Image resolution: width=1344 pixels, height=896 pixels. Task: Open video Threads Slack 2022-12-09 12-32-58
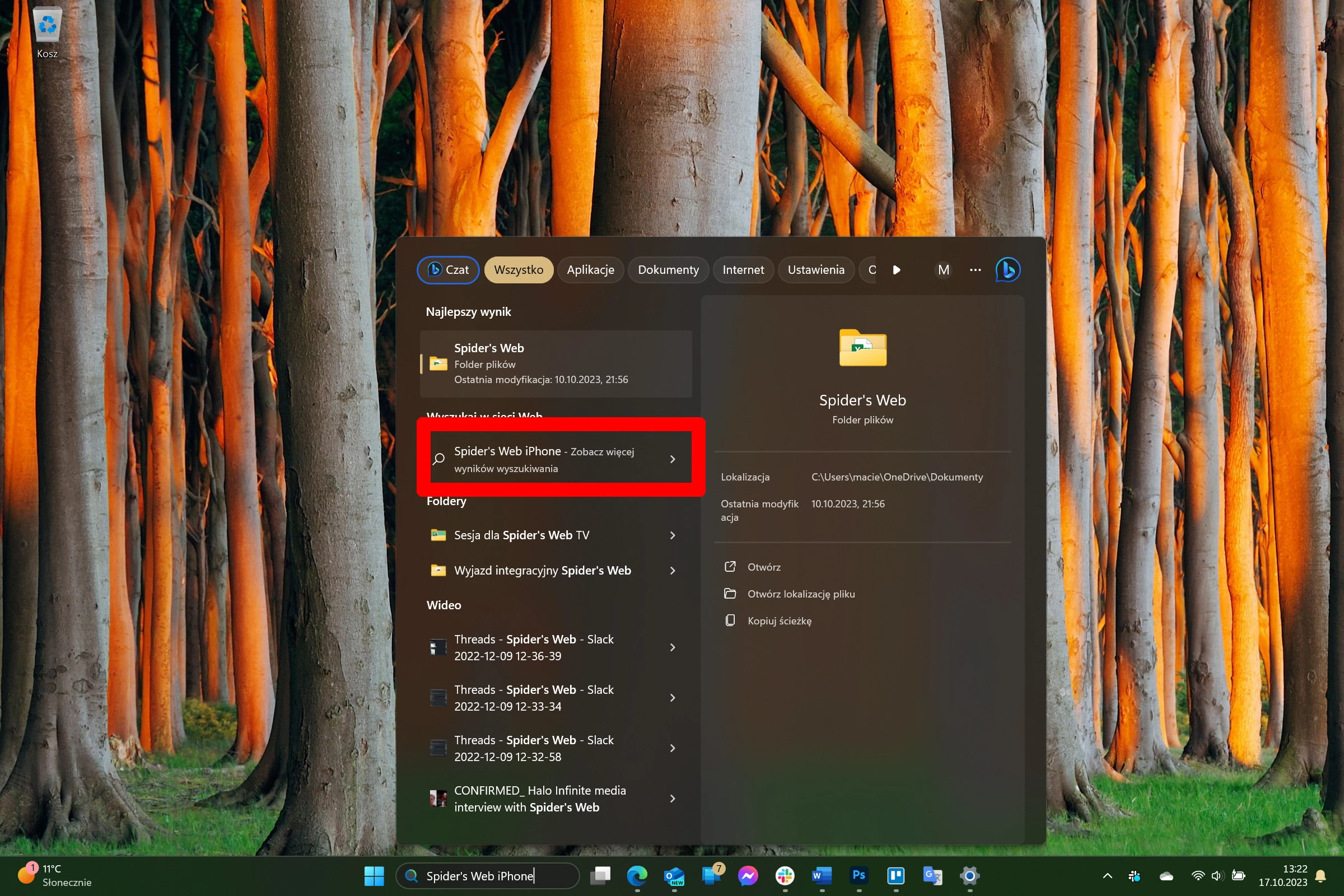click(556, 748)
